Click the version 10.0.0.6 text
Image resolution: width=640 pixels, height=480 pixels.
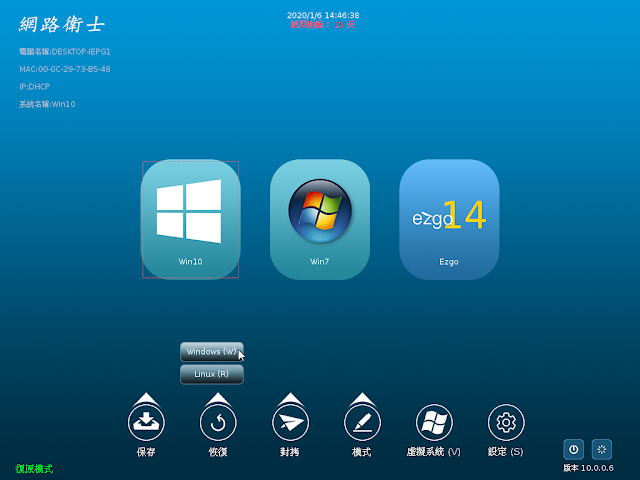pyautogui.click(x=588, y=468)
